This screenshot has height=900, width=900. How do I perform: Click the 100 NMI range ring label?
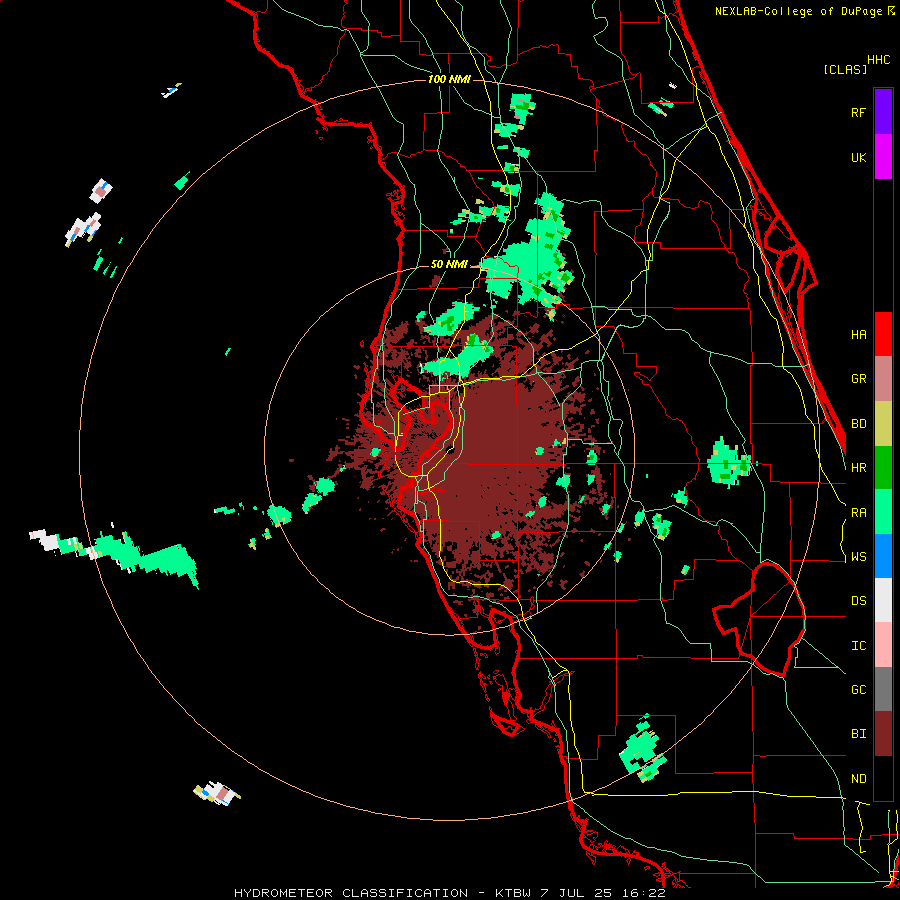pyautogui.click(x=449, y=79)
